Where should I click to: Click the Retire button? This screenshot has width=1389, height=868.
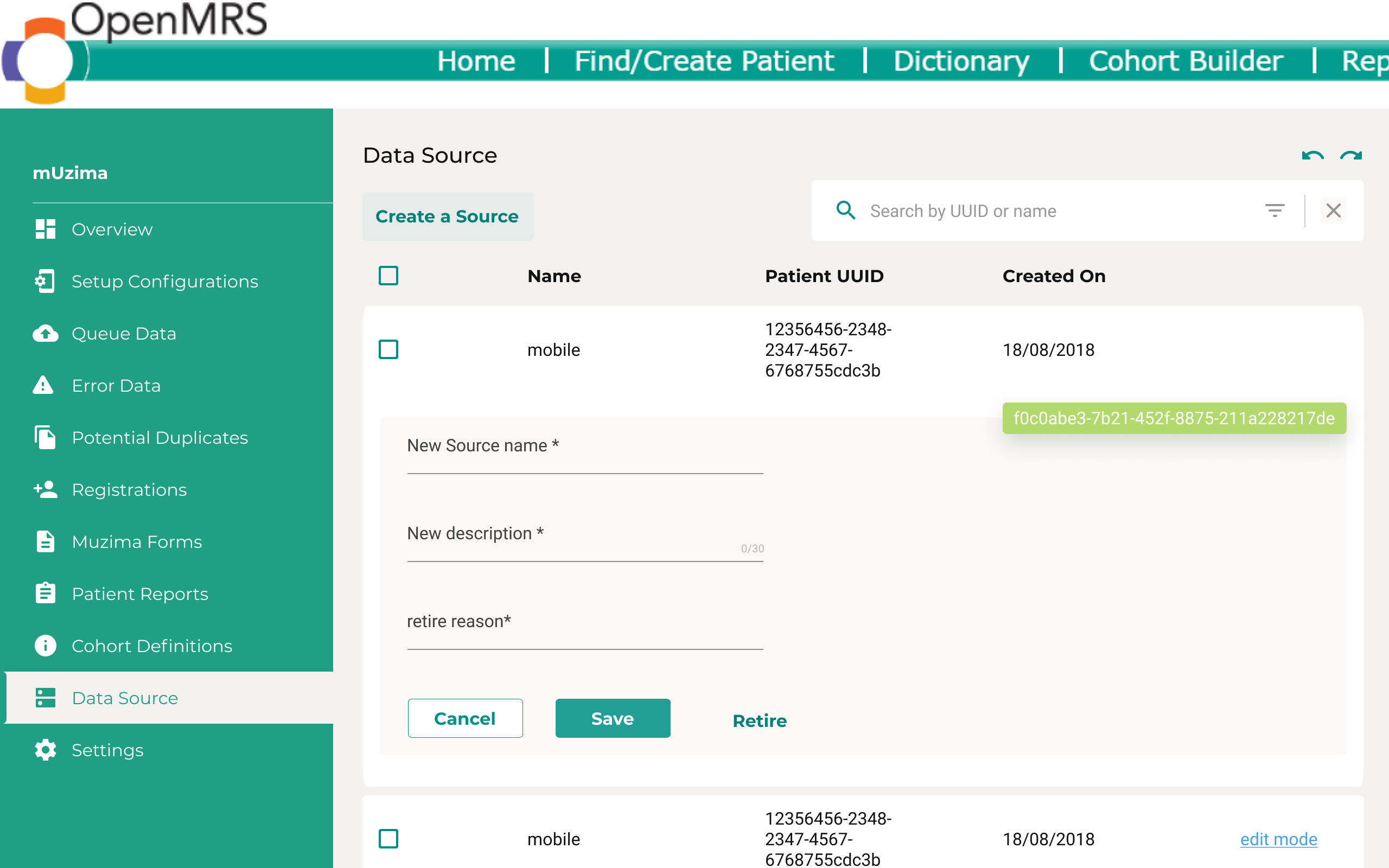click(x=760, y=720)
